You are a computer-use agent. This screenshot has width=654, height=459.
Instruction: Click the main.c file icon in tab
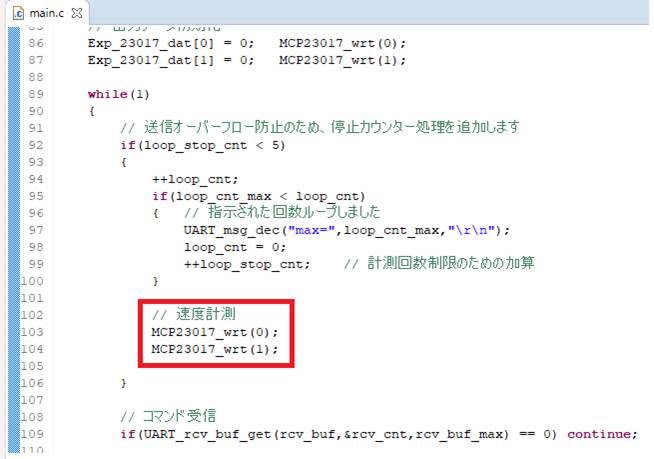(16, 12)
